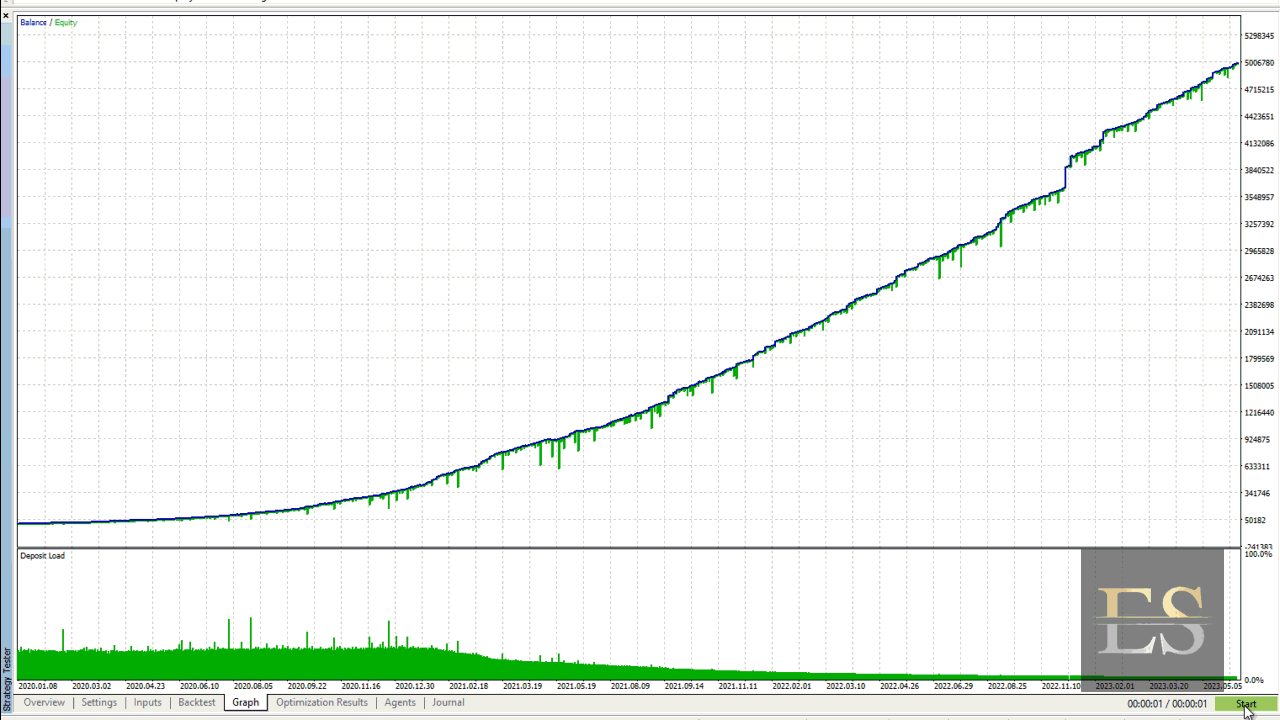
Task: Open the Journal tab
Action: click(448, 703)
